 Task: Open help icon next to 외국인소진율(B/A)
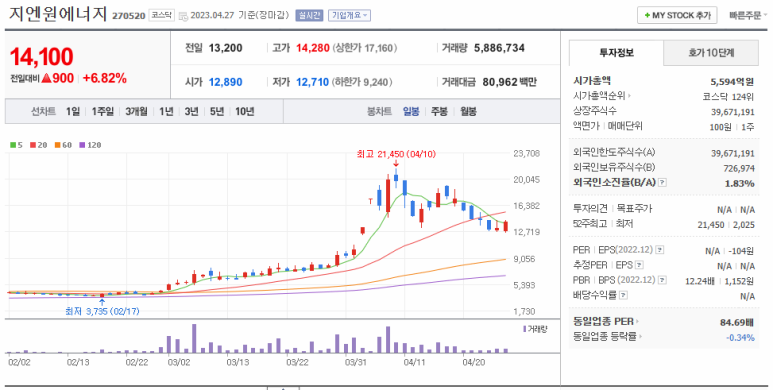click(x=662, y=183)
